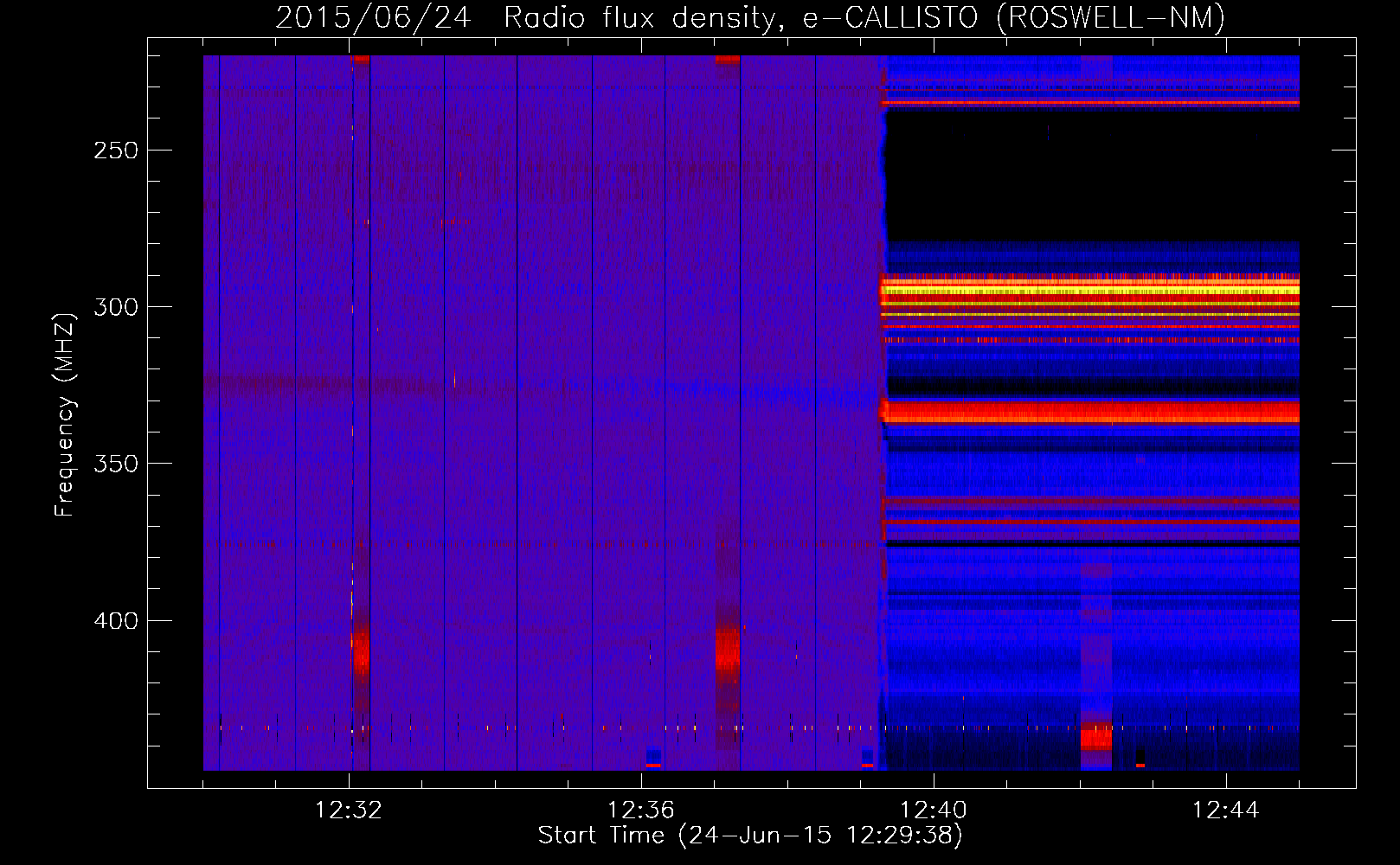Viewport: 1400px width, 865px height.
Task: Select the 'Frequency (MHZ)' axis label
Action: pyautogui.click(x=65, y=415)
